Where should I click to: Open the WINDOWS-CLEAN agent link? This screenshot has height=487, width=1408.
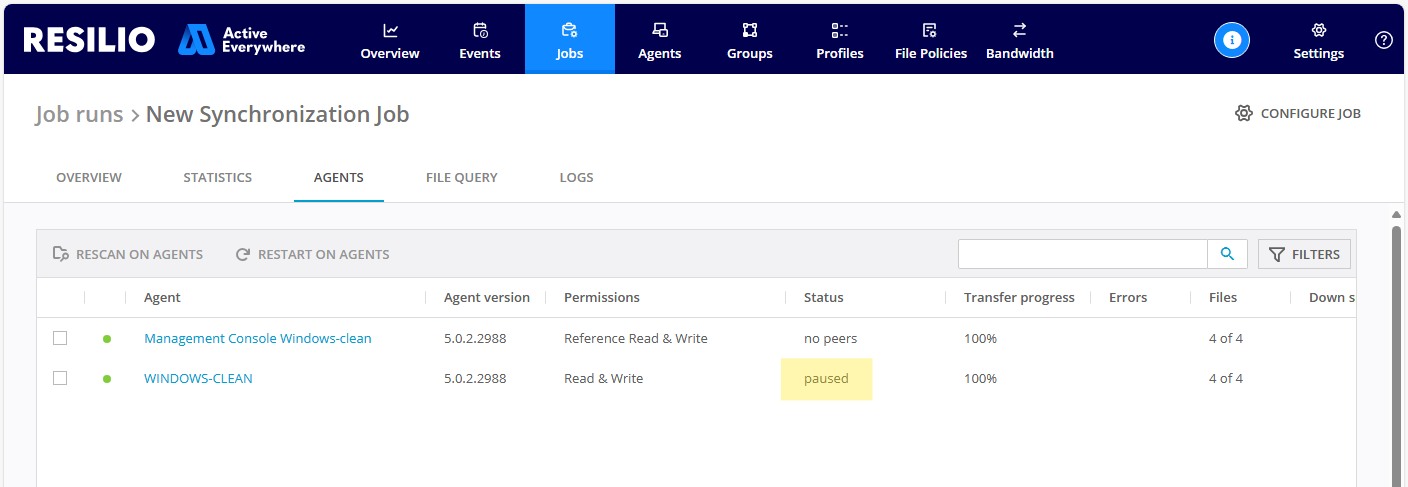point(198,378)
